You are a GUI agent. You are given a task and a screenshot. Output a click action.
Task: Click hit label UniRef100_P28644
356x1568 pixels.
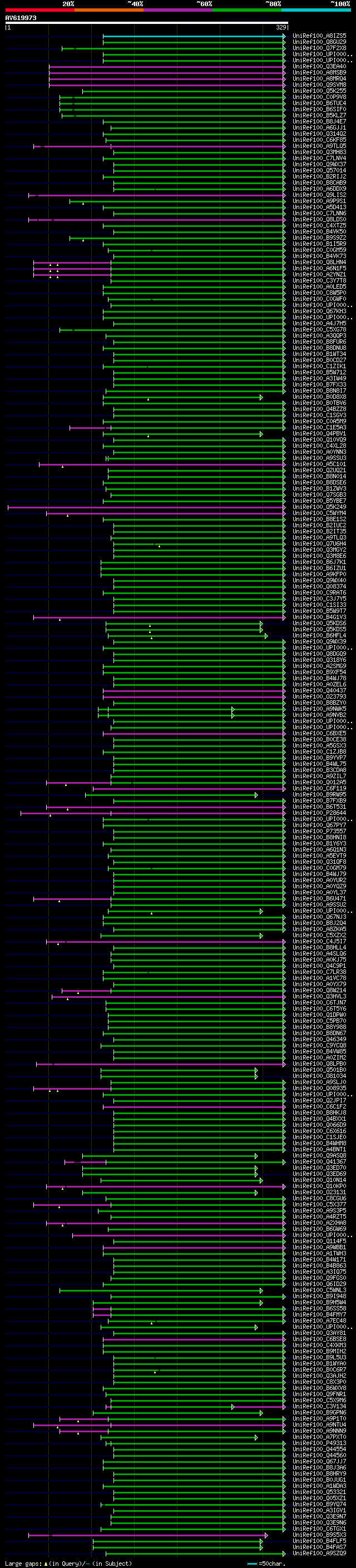tap(319, 813)
